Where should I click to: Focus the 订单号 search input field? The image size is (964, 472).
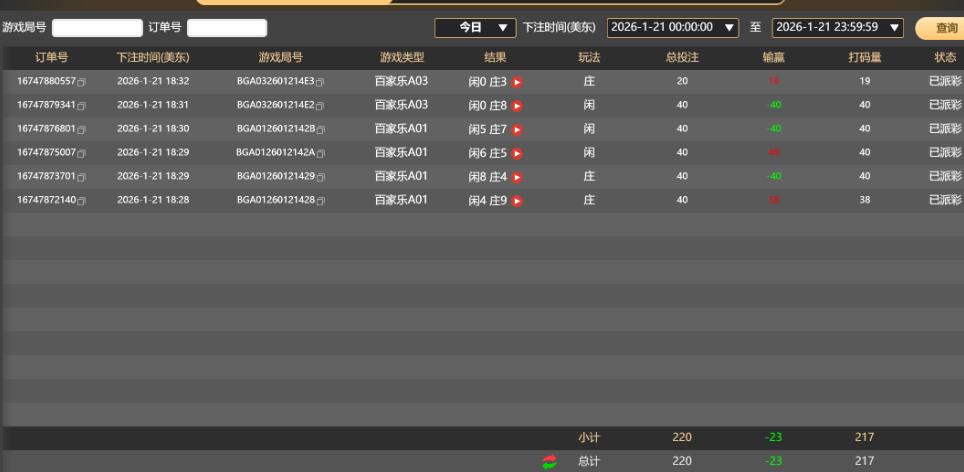tap(227, 28)
